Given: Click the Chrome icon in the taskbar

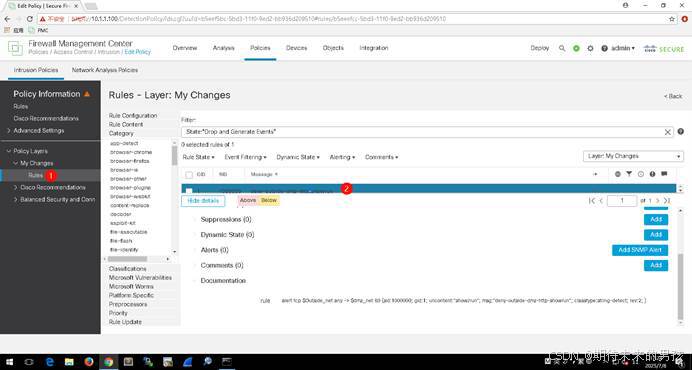Looking at the screenshot, I should coord(109,362).
